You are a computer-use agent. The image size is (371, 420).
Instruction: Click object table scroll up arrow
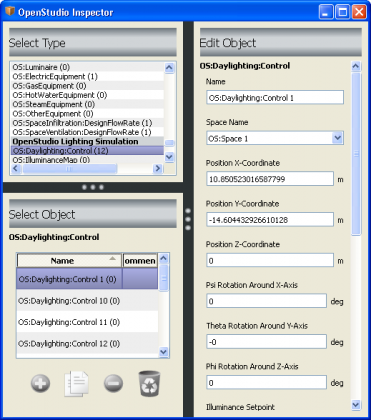coord(164,258)
